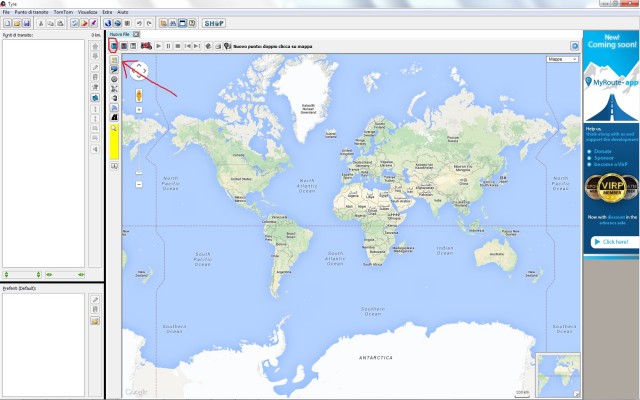The height and width of the screenshot is (400, 640).
Task: Open the TomTom menu
Action: click(64, 11)
